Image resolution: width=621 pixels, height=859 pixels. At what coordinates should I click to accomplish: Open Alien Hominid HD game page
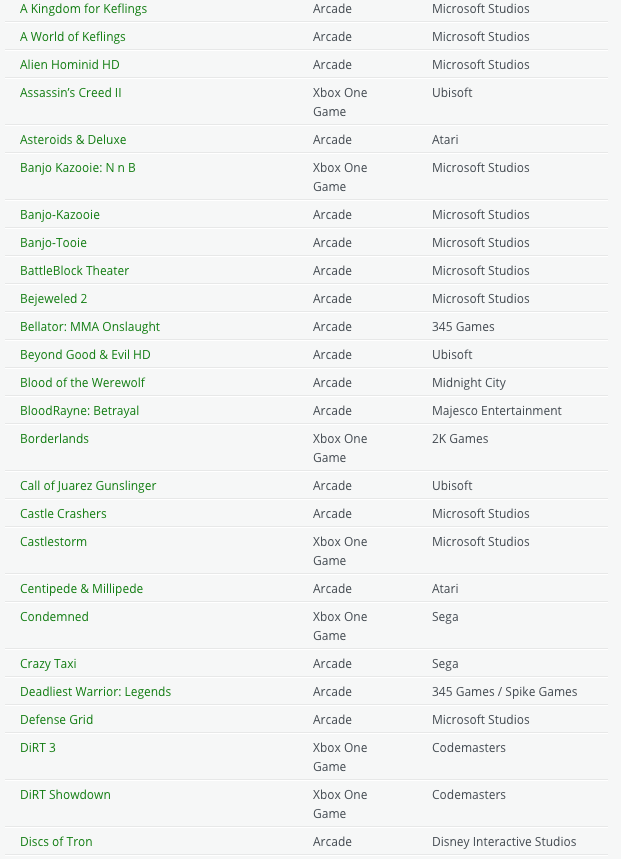coord(70,65)
